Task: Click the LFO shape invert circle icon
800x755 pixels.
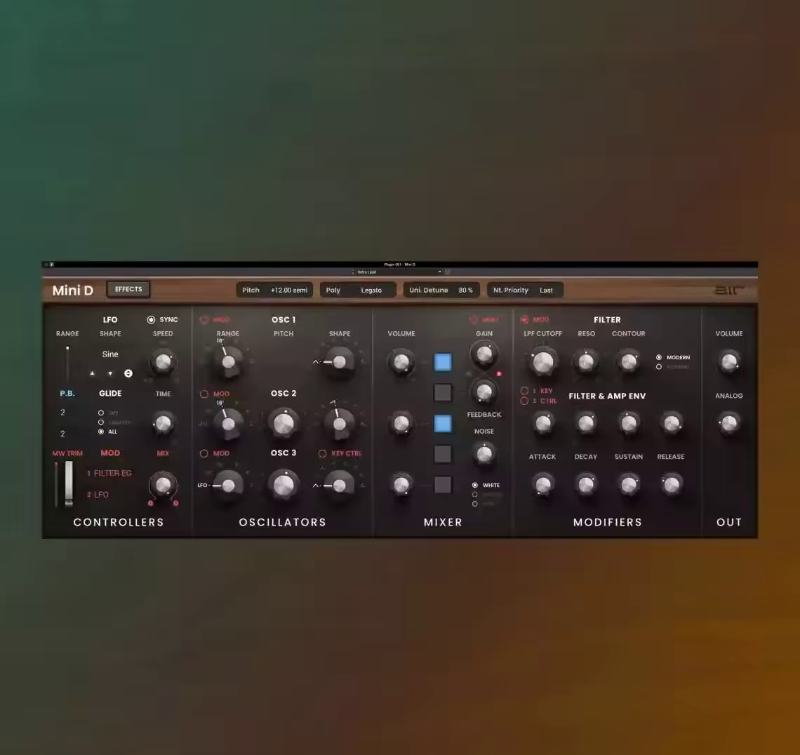Action: (128, 373)
